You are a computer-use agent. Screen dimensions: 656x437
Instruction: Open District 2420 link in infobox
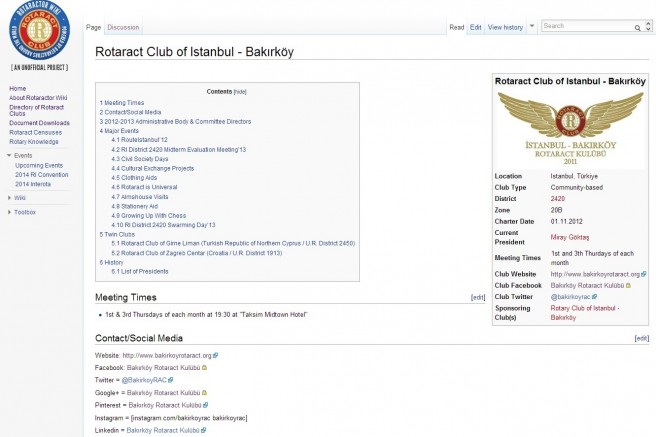[x=558, y=199]
